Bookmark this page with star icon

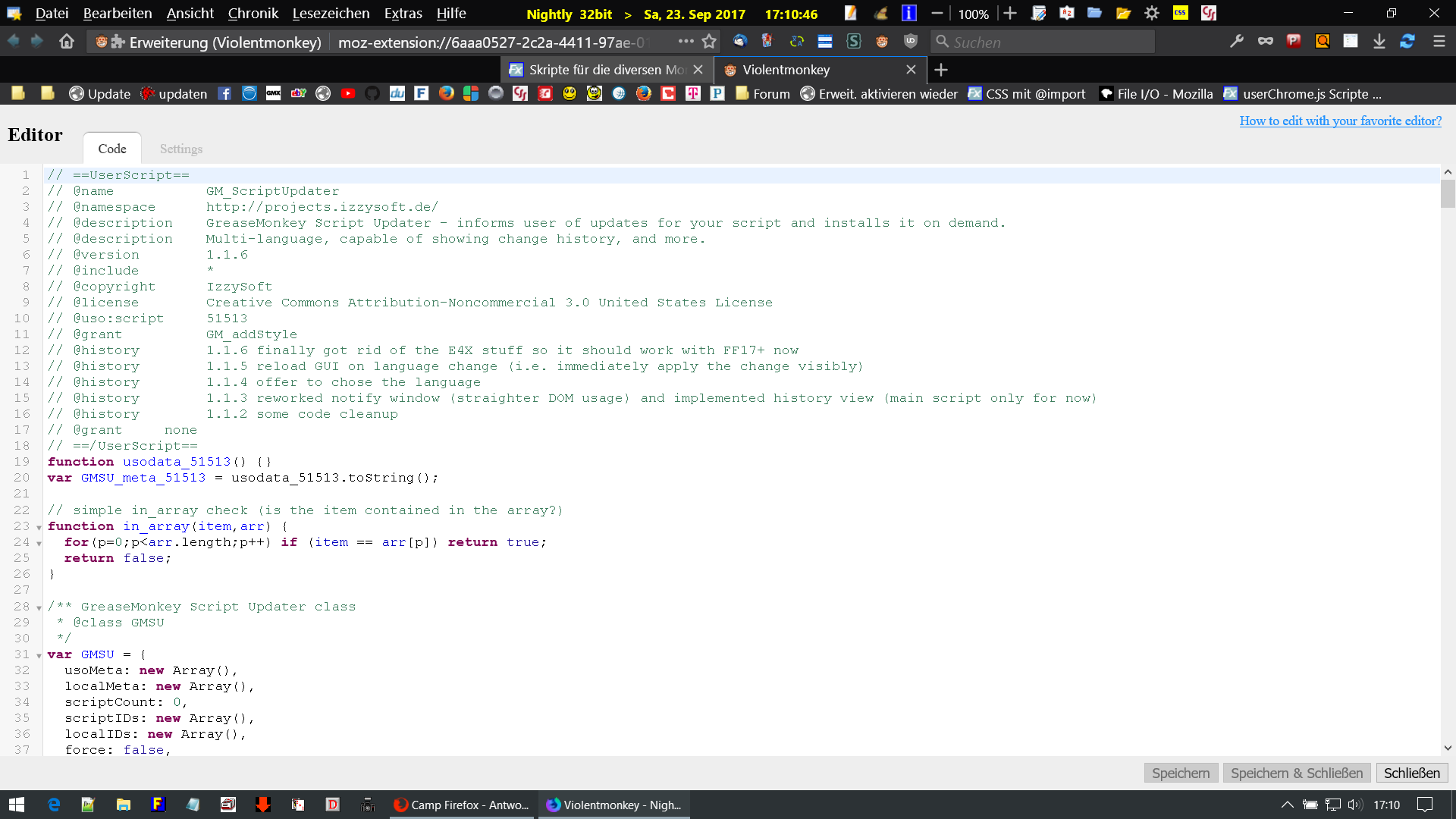point(709,42)
